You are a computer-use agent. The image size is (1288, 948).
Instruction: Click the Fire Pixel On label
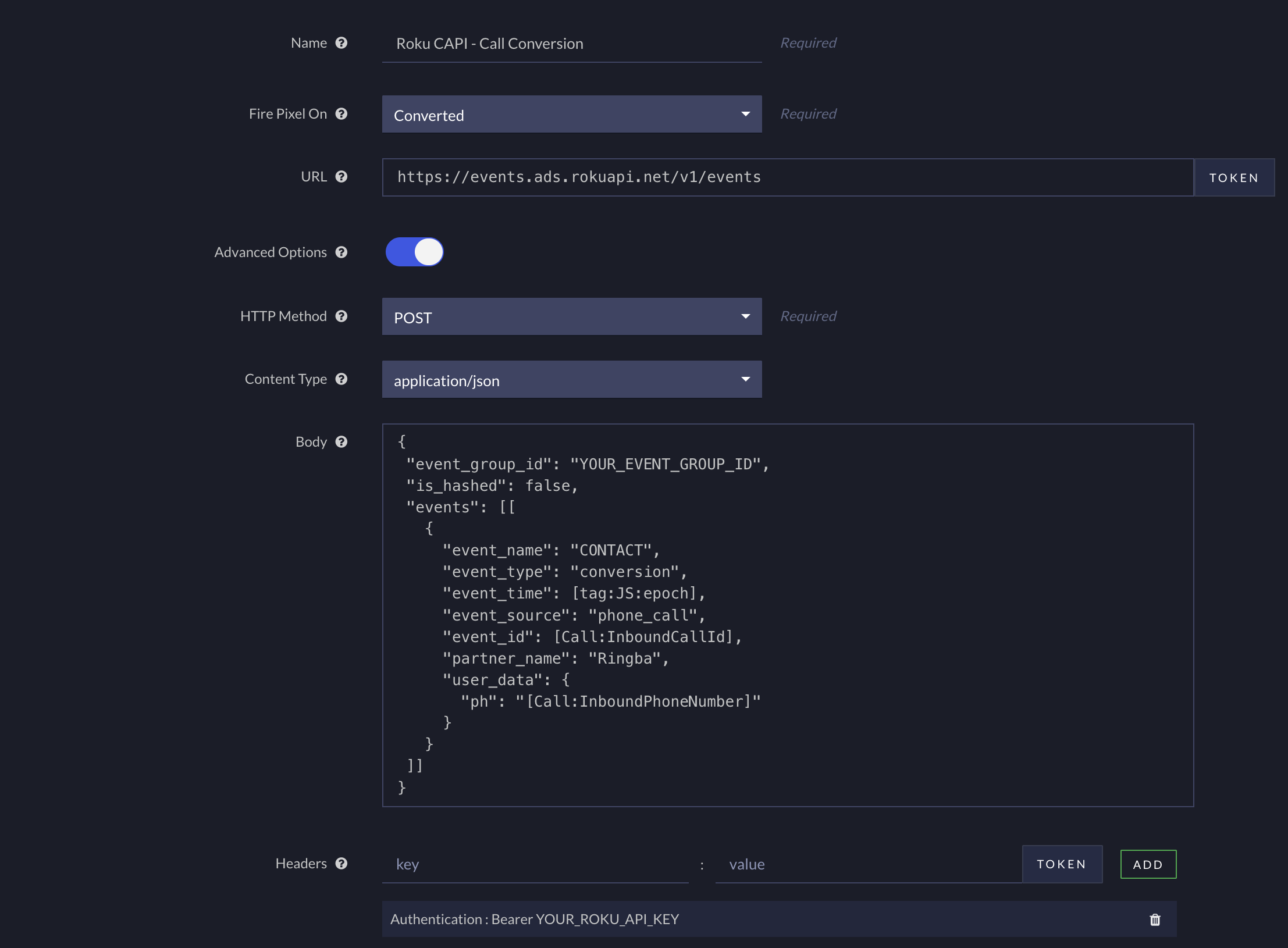(x=288, y=114)
